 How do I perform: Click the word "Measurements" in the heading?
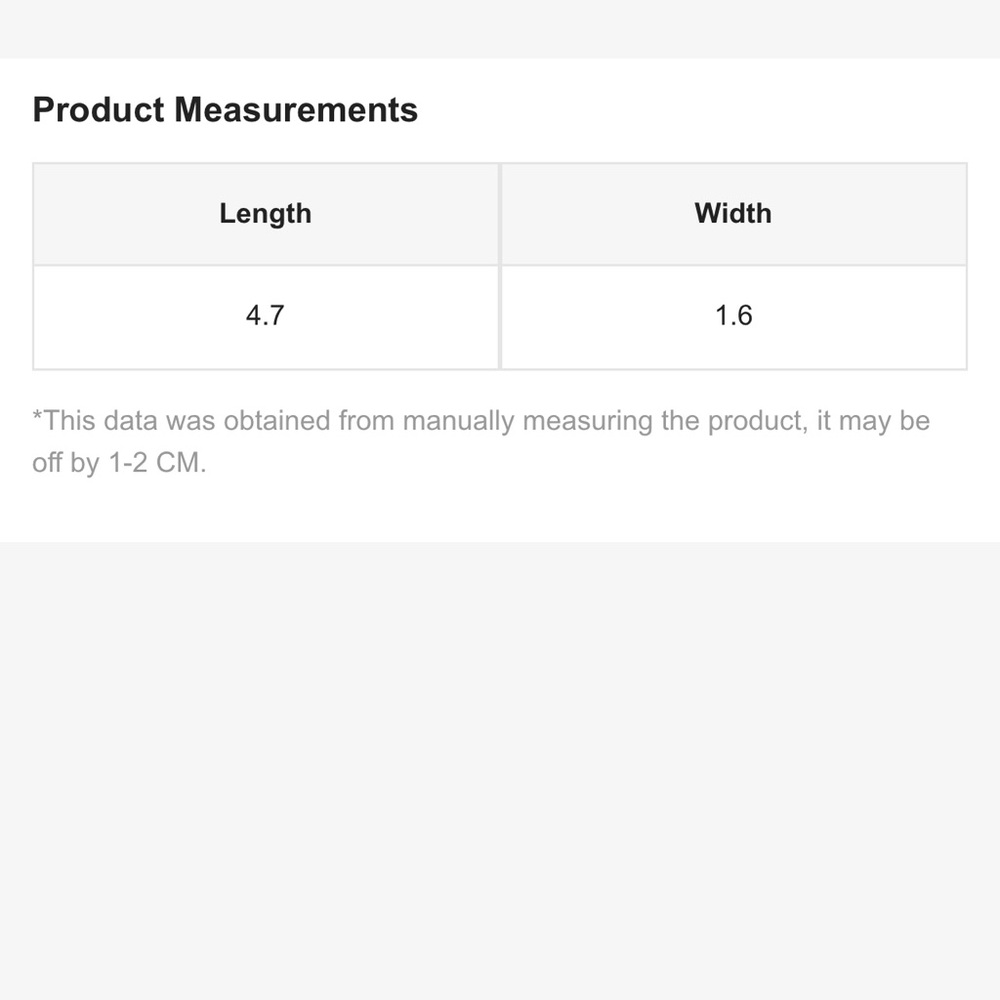click(x=296, y=110)
